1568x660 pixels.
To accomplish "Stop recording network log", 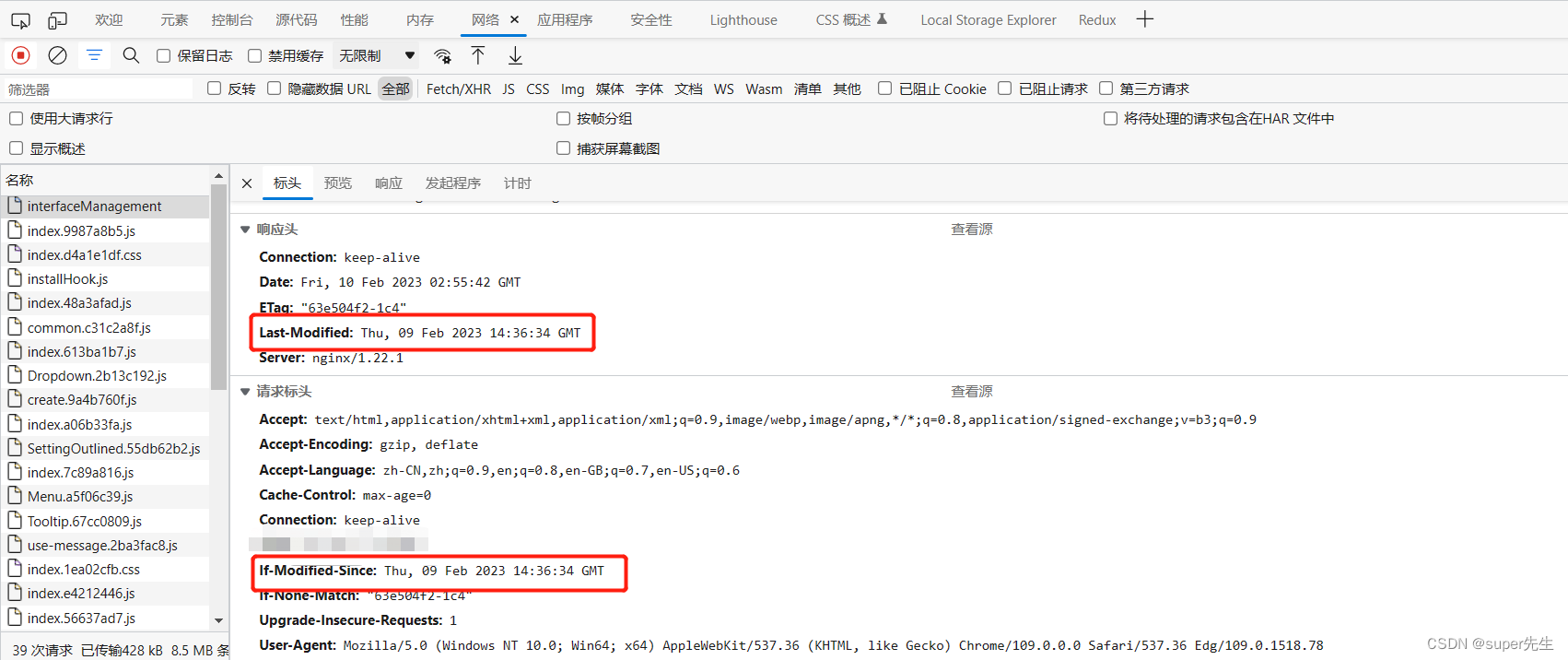I will click(x=20, y=55).
